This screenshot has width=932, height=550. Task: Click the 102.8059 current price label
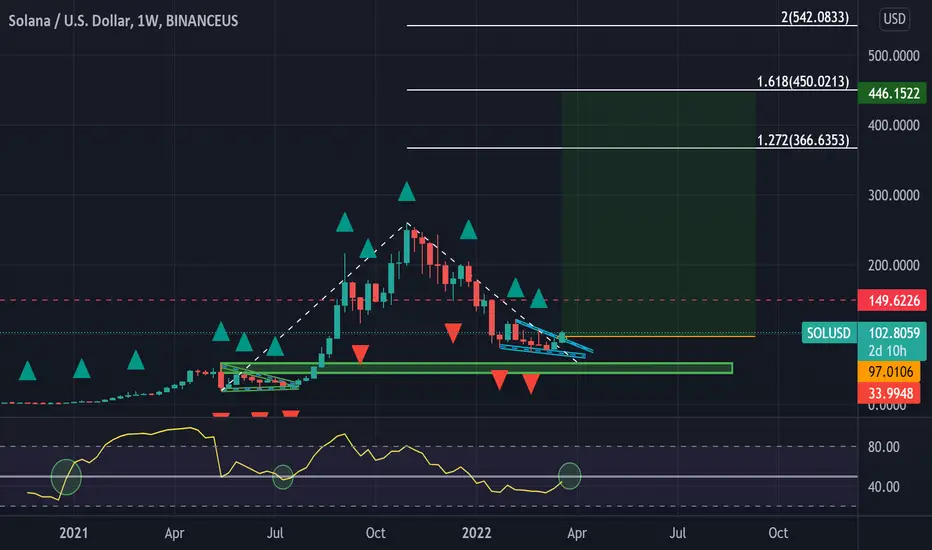893,332
